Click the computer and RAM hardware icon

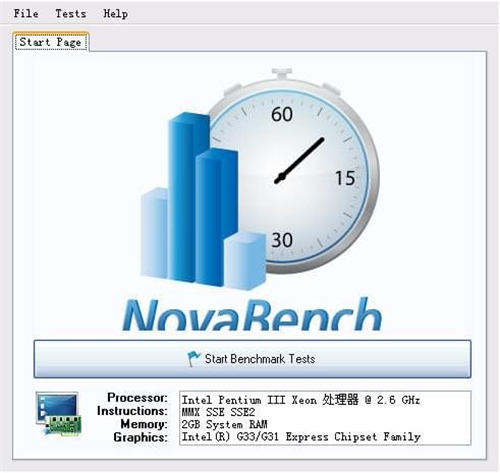59,414
